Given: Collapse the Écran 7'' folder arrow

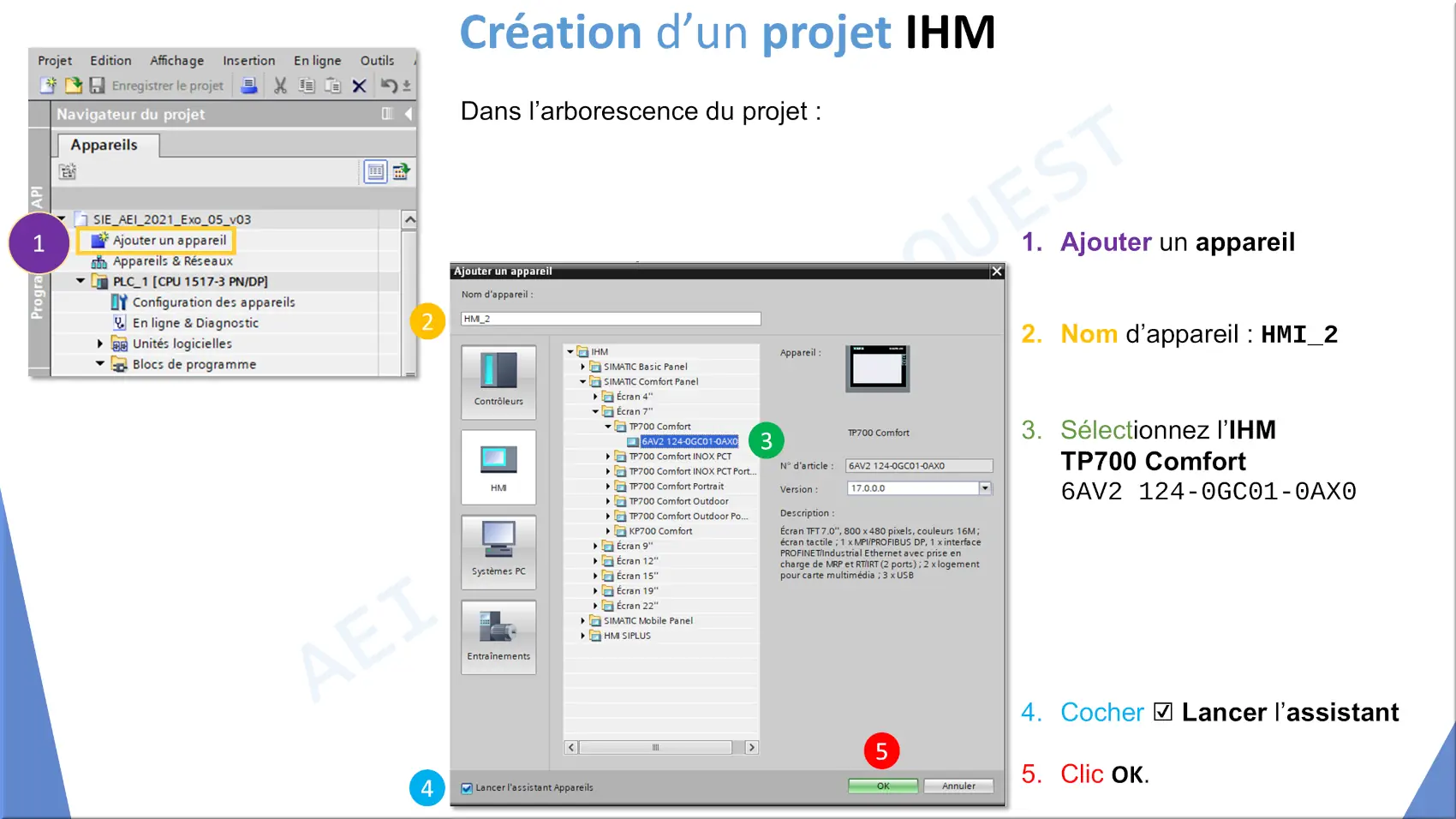Looking at the screenshot, I should [596, 412].
